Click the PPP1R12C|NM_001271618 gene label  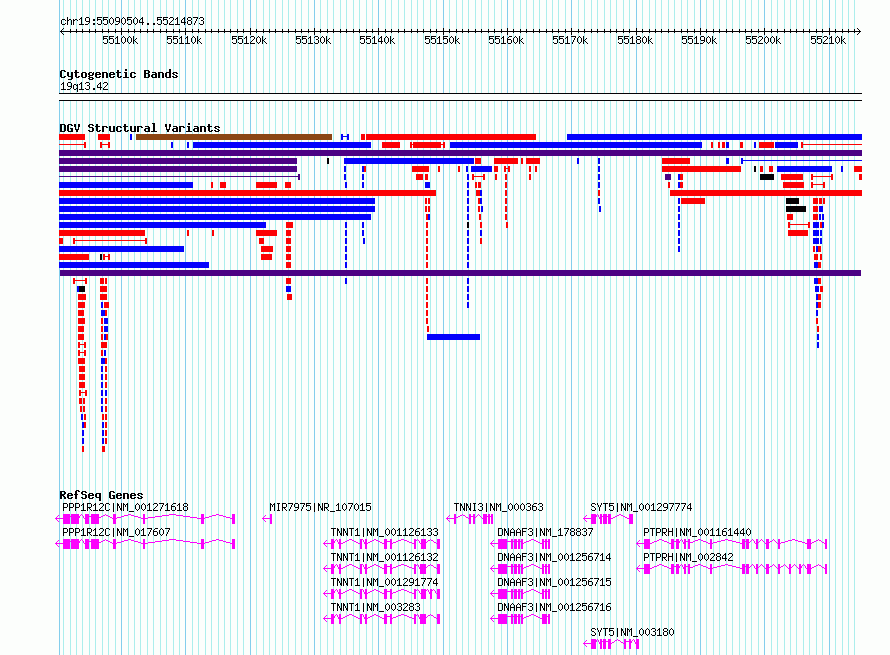click(125, 507)
